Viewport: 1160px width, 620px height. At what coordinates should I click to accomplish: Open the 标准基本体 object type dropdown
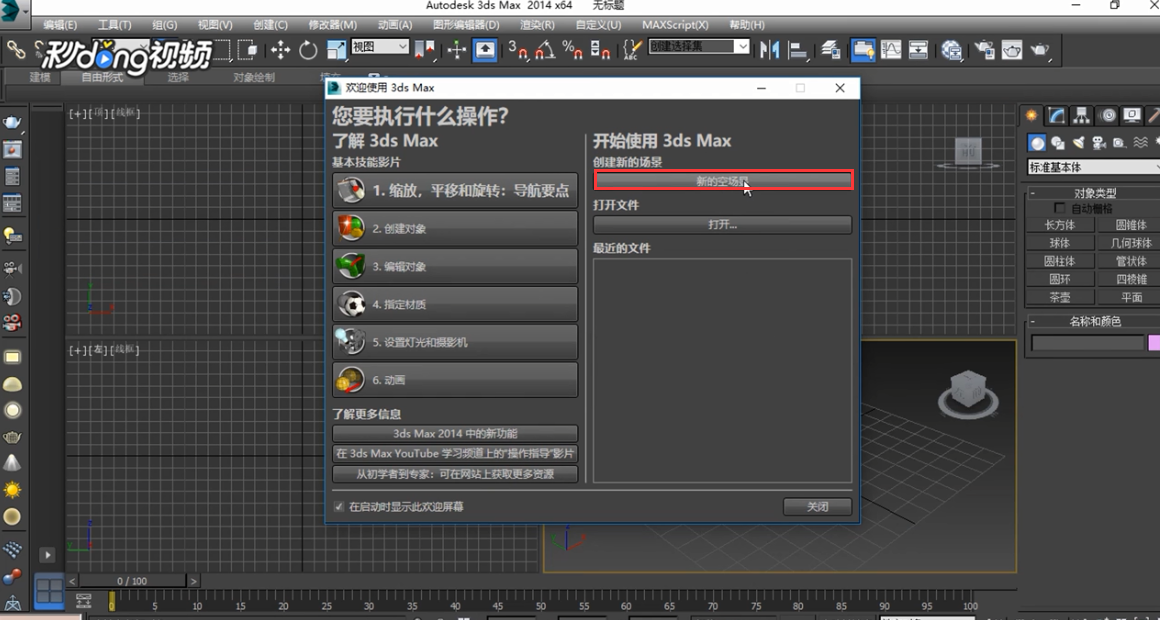click(1093, 167)
